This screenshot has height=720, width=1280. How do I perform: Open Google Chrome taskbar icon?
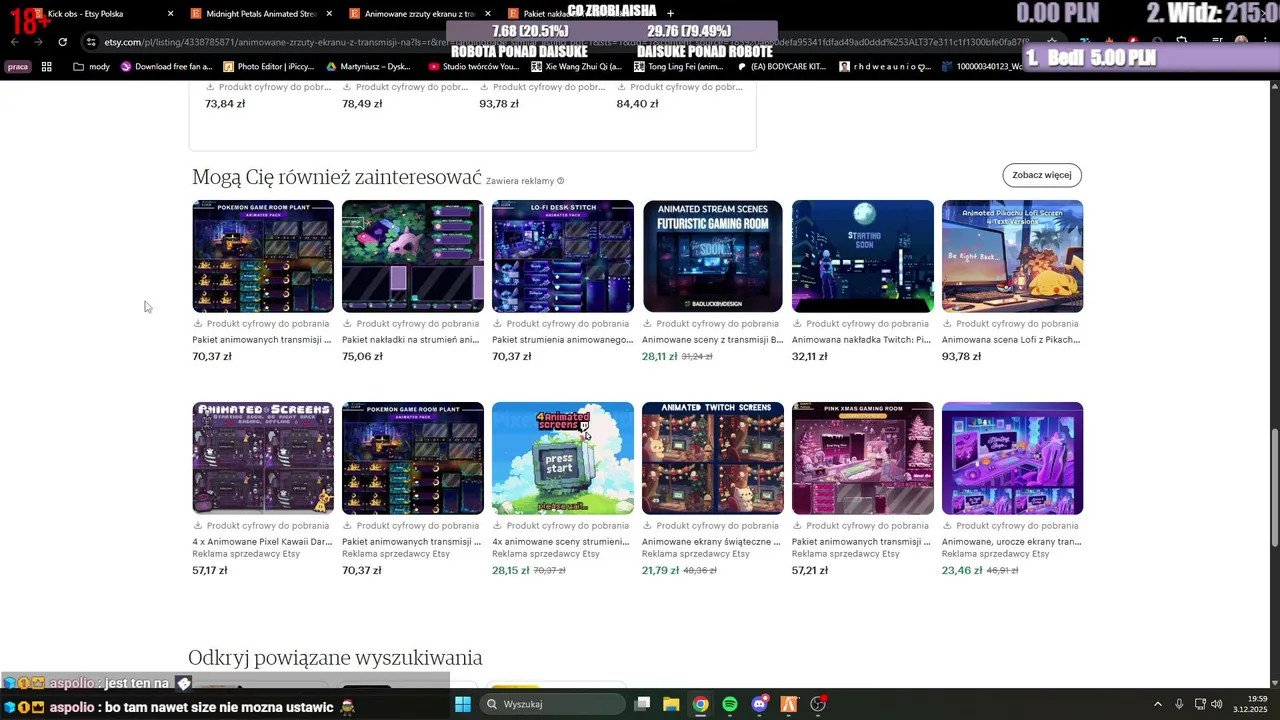pyautogui.click(x=701, y=704)
